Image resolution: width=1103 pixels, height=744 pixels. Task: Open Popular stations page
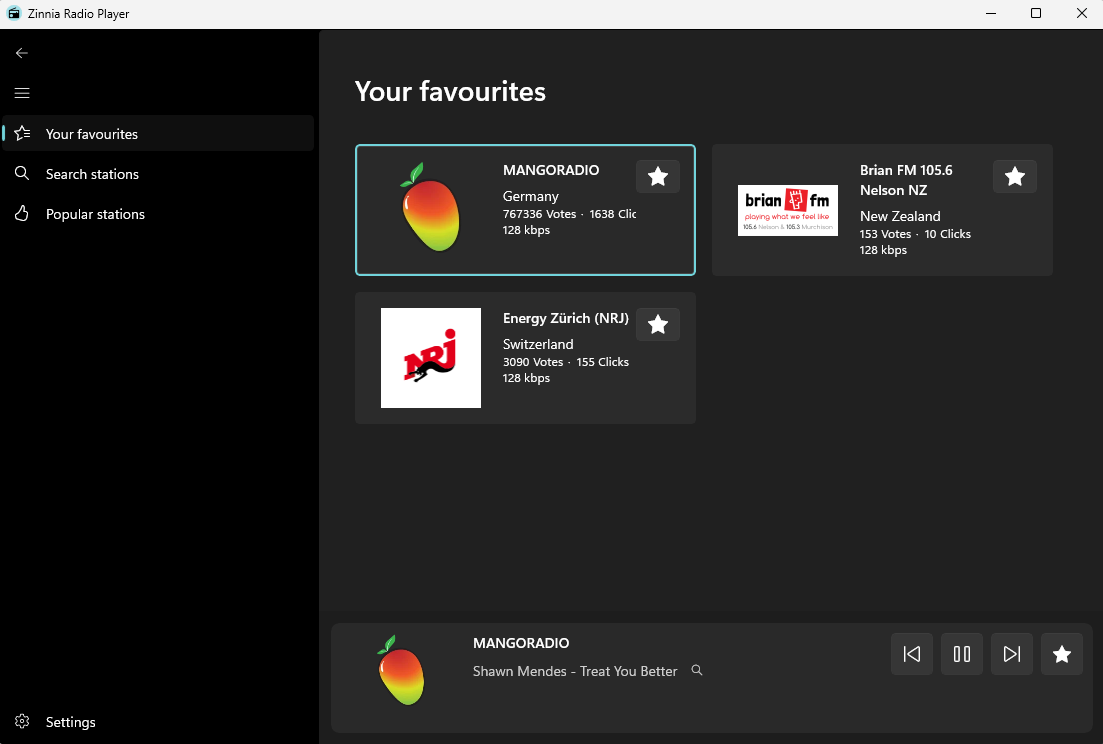tap(95, 214)
